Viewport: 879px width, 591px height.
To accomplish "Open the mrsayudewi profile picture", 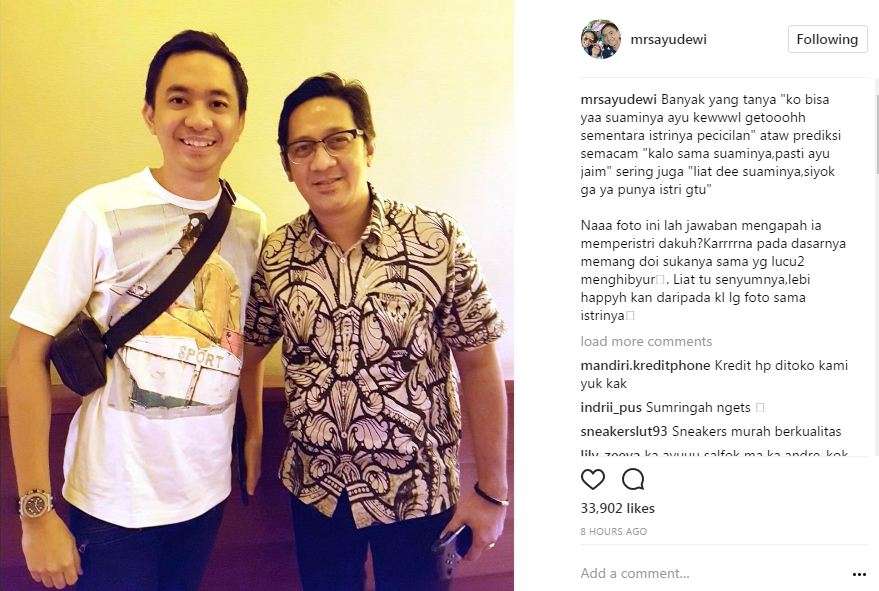I will click(x=601, y=39).
